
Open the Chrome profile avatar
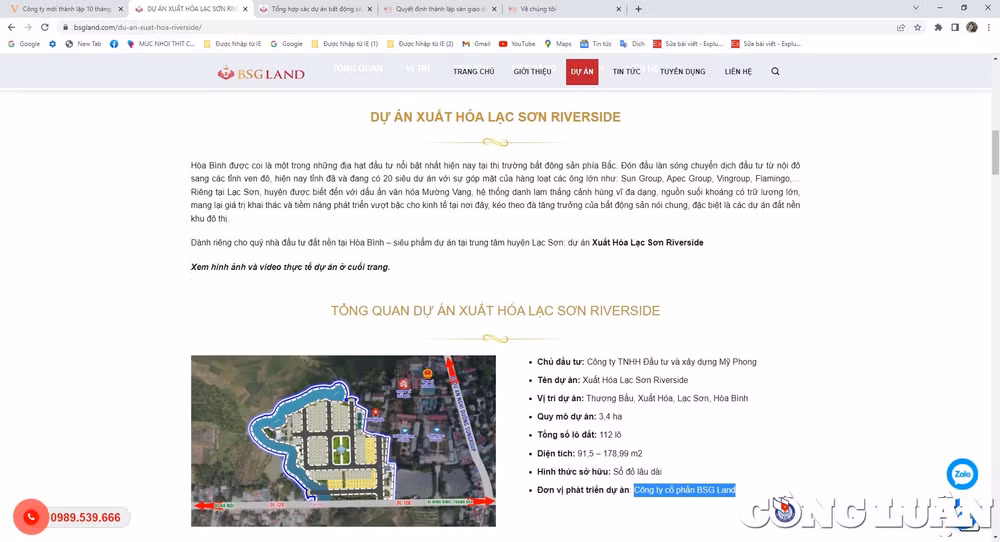coord(971,27)
